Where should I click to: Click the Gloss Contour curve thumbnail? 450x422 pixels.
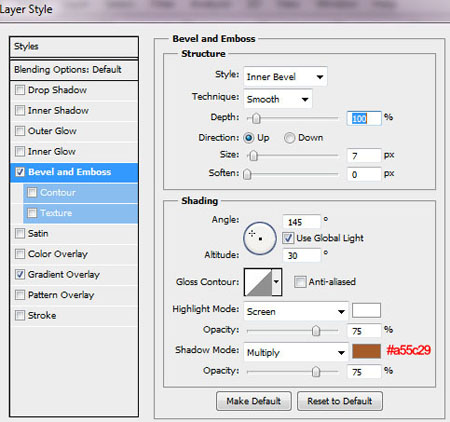(x=258, y=282)
